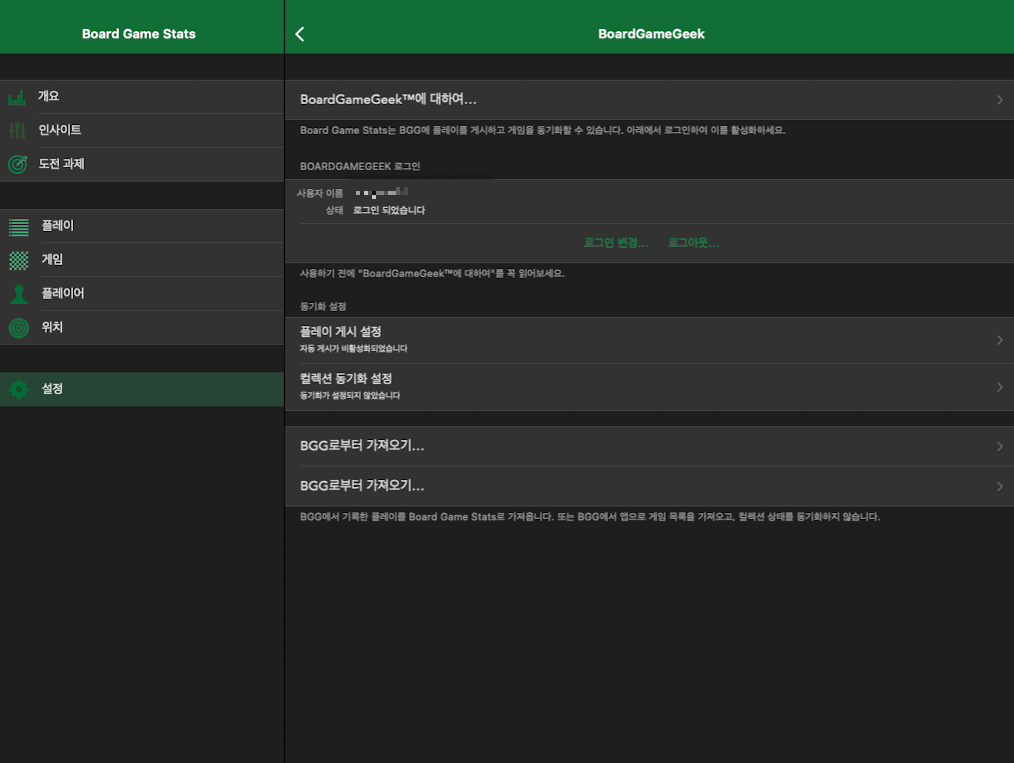Viewport: 1014px width, 763px height.
Task: Expand the BoardGameGeek™에 대하여 chevron
Action: tap(1000, 100)
